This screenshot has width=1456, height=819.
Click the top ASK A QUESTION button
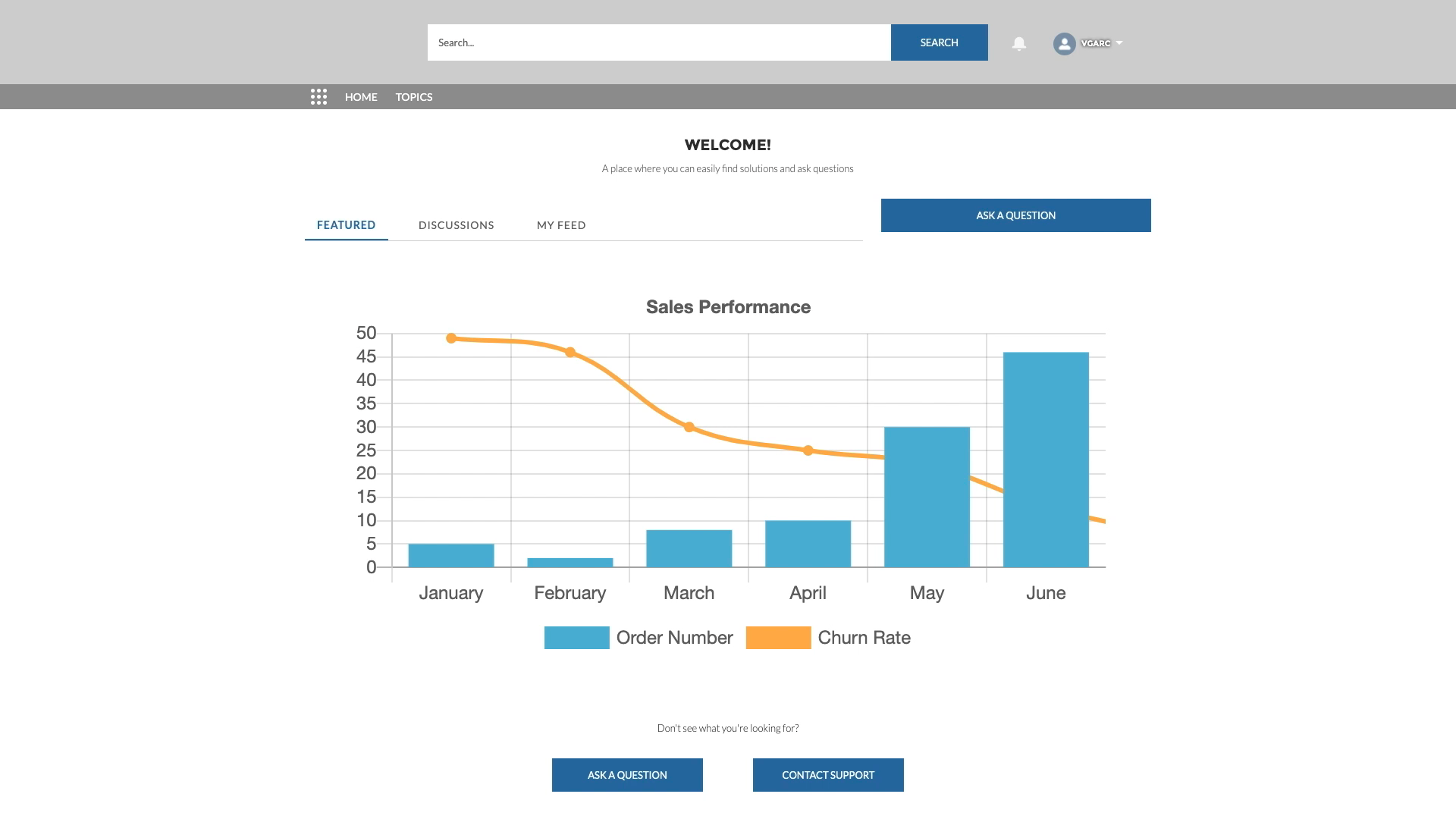pyautogui.click(x=1015, y=215)
